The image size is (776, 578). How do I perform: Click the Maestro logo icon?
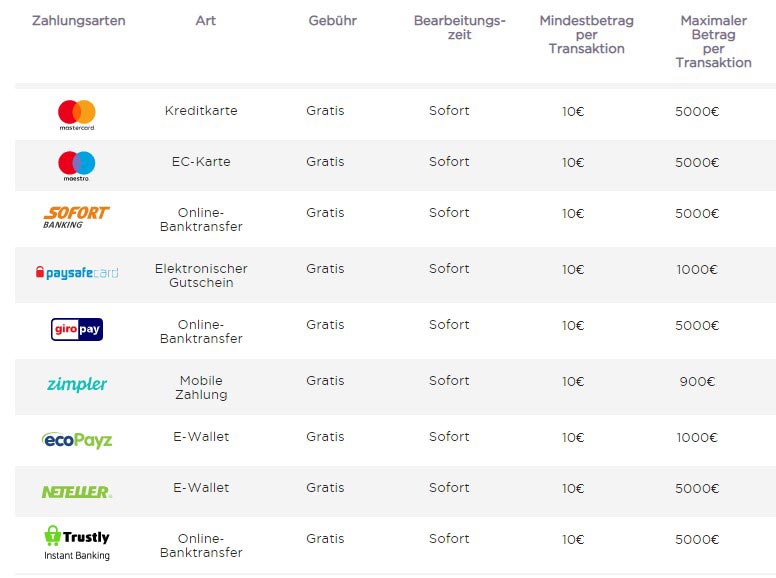[x=77, y=165]
